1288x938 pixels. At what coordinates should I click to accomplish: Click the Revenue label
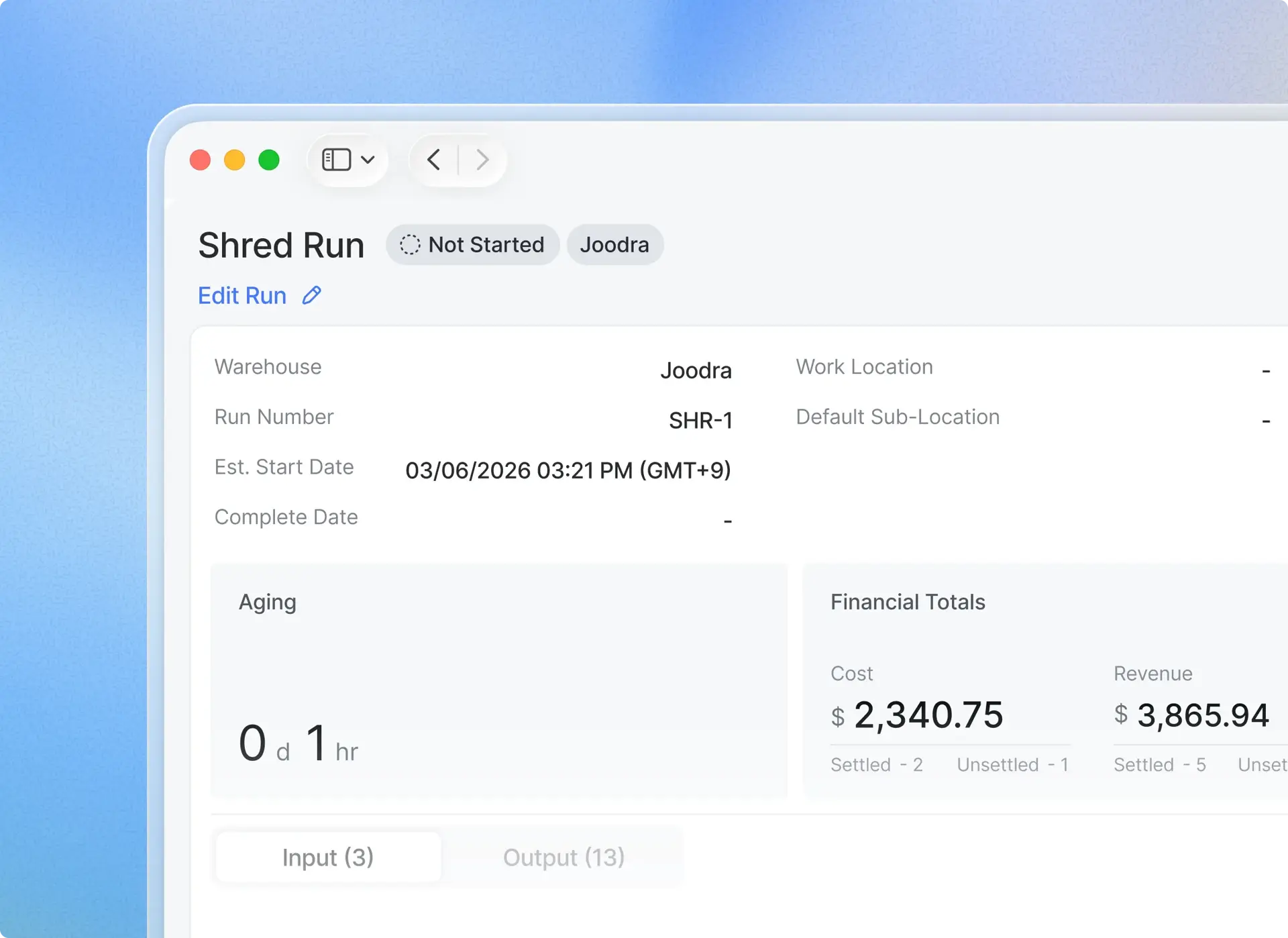pos(1153,674)
